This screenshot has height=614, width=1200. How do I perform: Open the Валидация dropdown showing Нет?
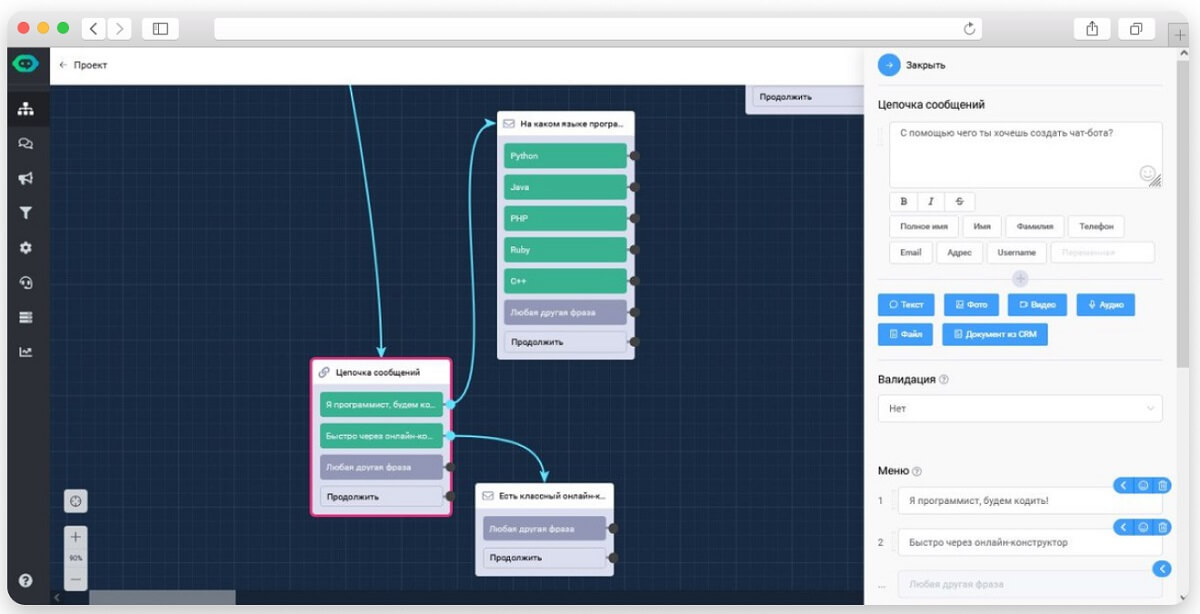tap(1019, 409)
